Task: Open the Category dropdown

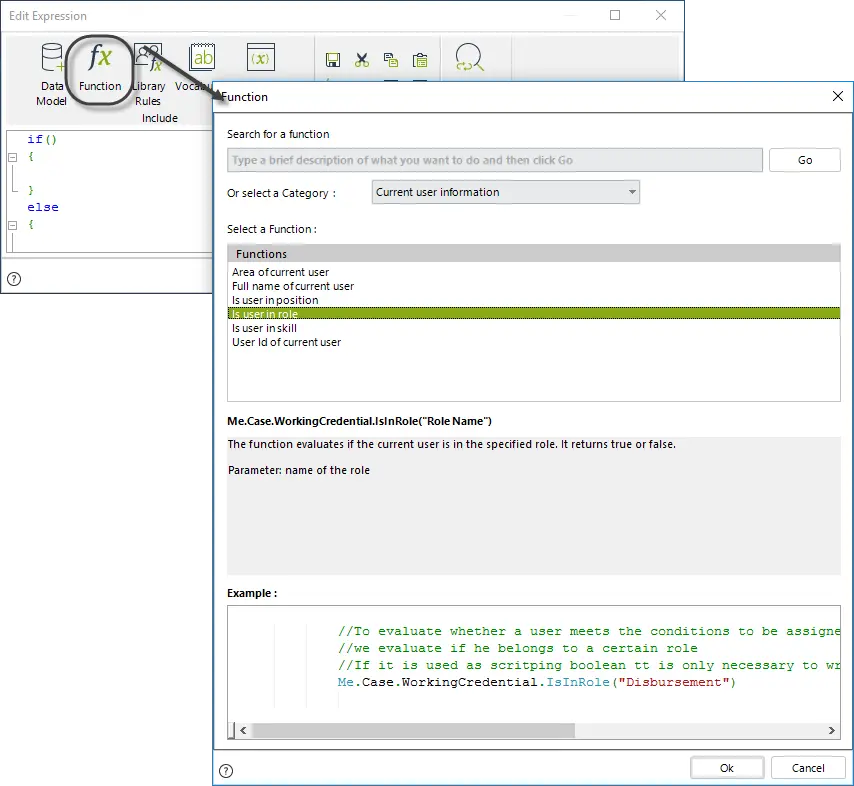Action: point(505,192)
